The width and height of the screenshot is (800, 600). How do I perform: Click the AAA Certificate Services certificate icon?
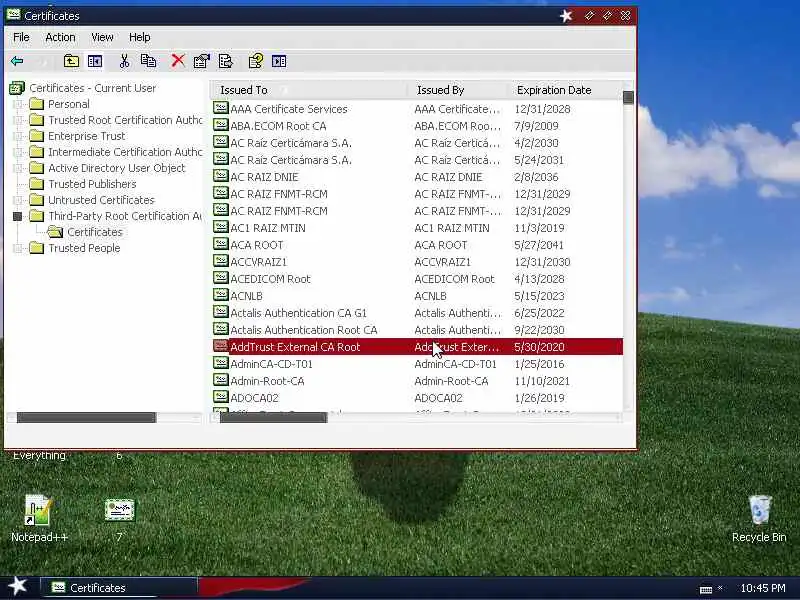(220, 108)
